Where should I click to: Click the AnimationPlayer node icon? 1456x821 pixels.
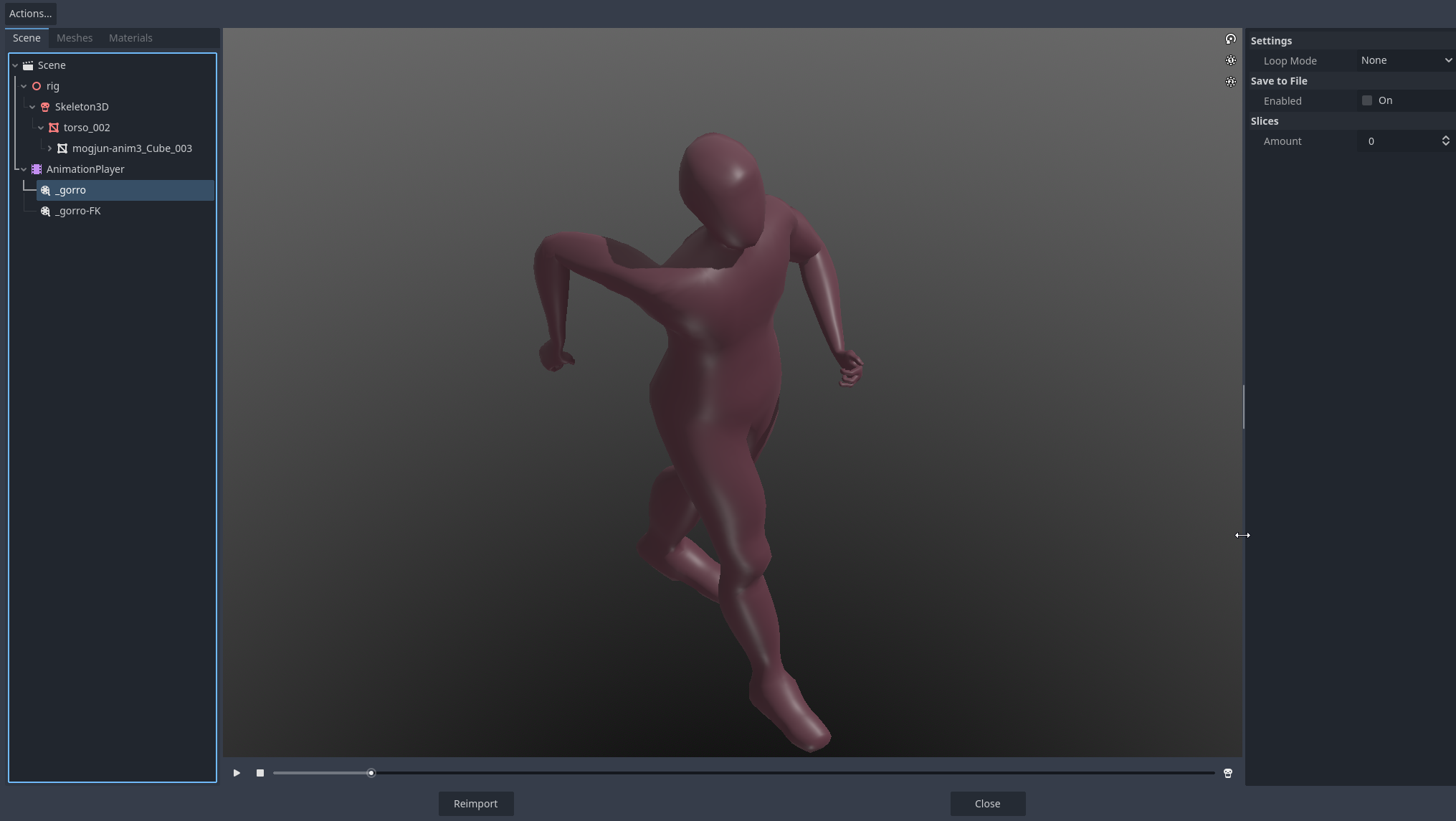[x=37, y=169]
